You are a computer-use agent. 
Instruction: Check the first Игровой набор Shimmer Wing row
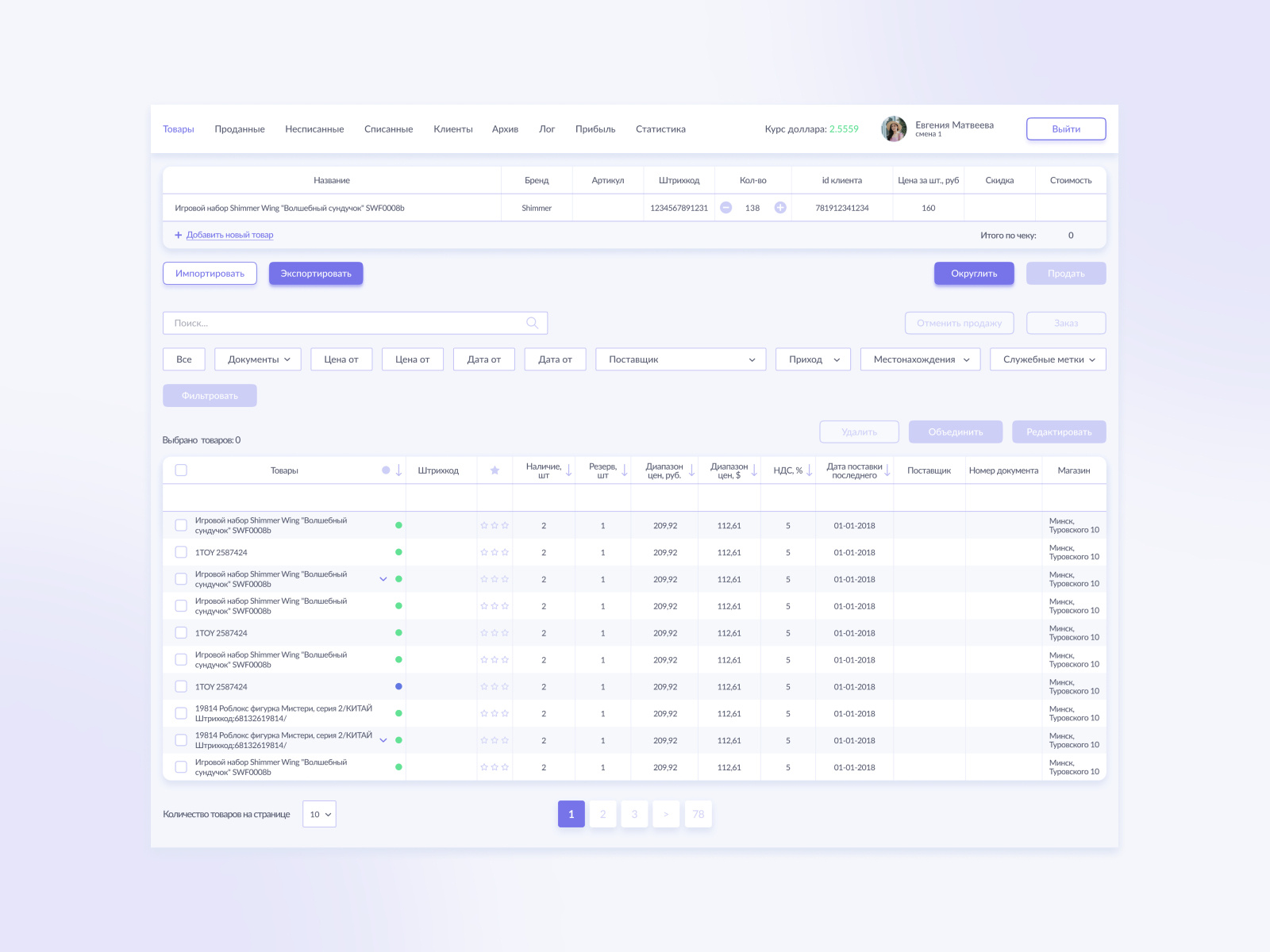[x=181, y=524]
